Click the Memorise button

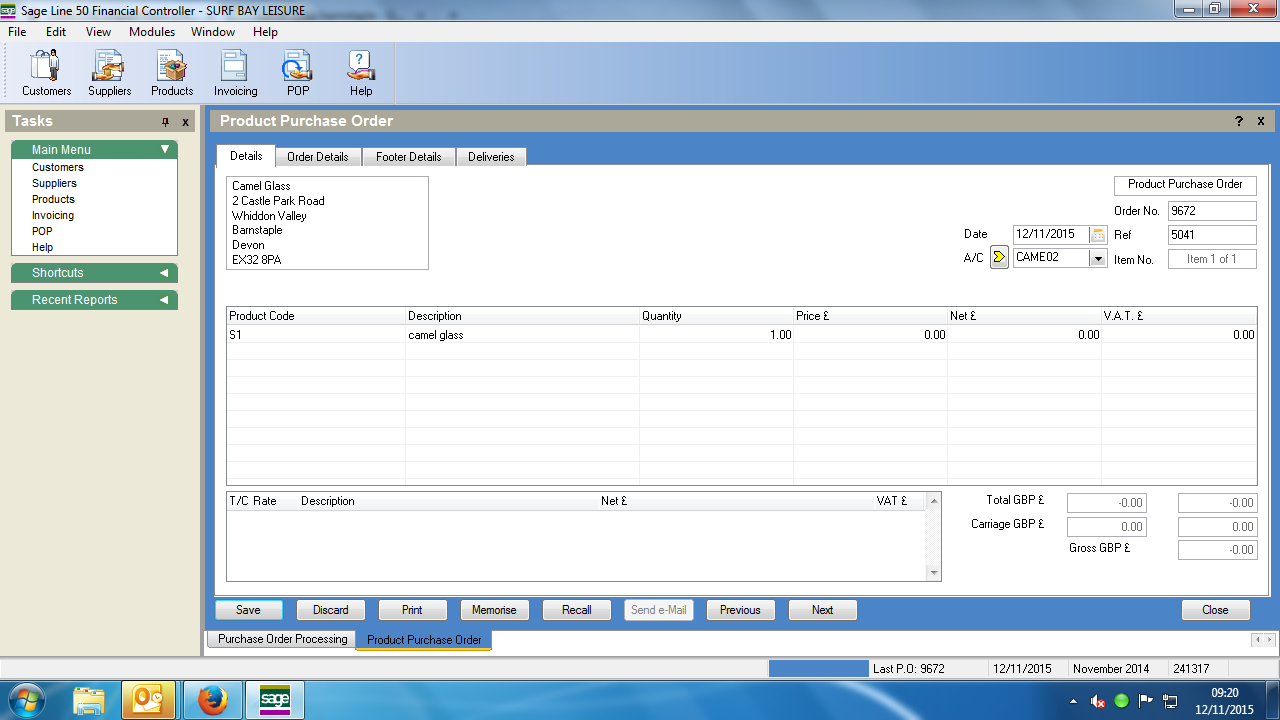tap(494, 610)
